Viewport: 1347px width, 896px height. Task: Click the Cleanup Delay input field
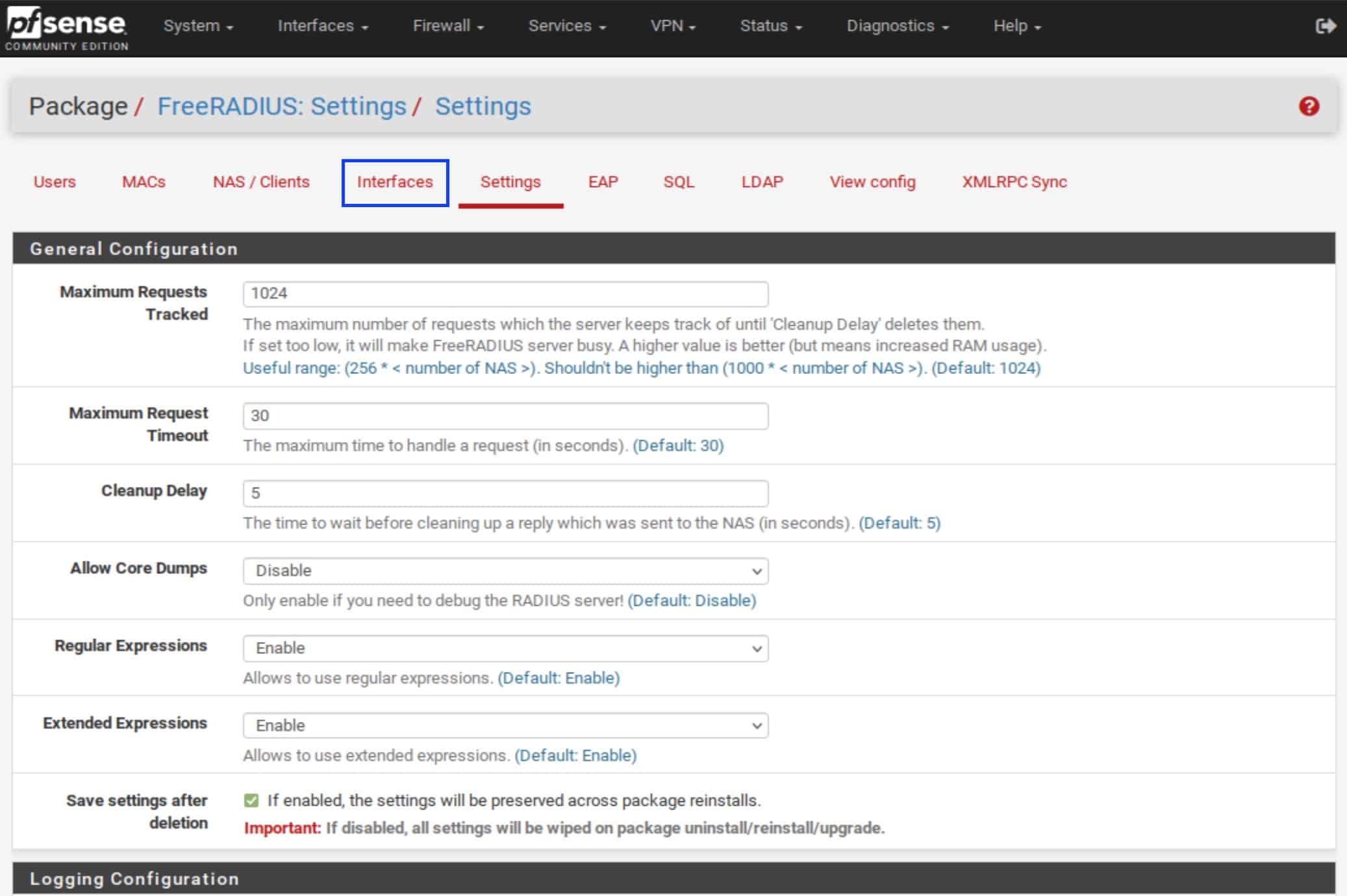[505, 493]
